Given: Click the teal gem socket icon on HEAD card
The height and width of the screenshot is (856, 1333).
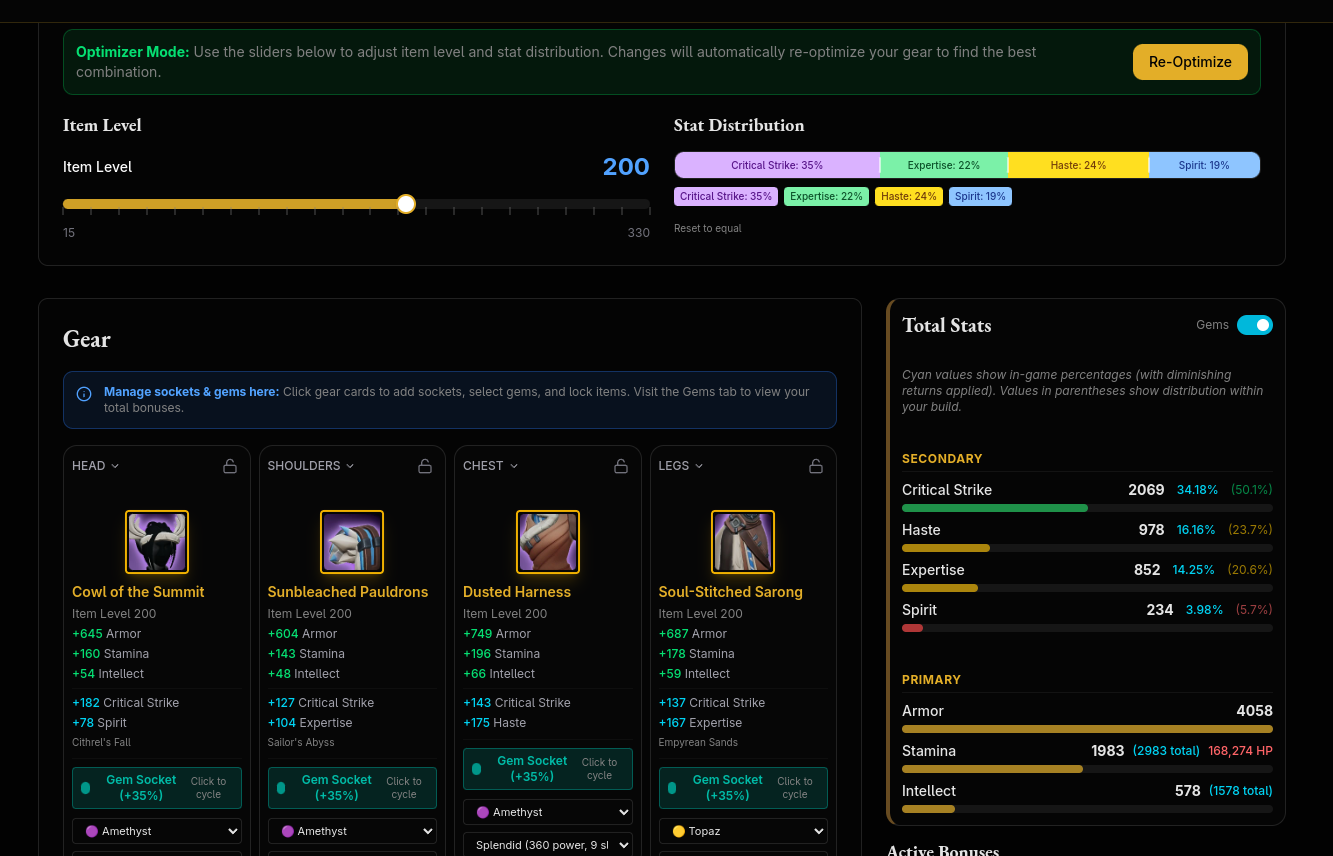Looking at the screenshot, I should [x=86, y=788].
